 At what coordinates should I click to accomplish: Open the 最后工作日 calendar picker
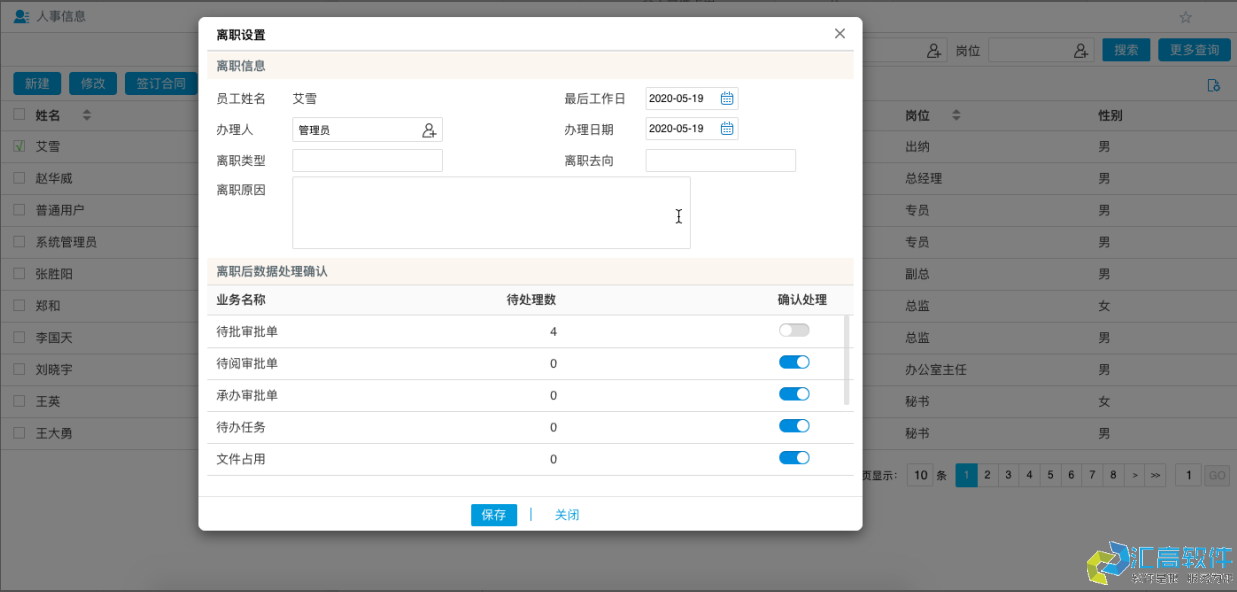coord(727,98)
